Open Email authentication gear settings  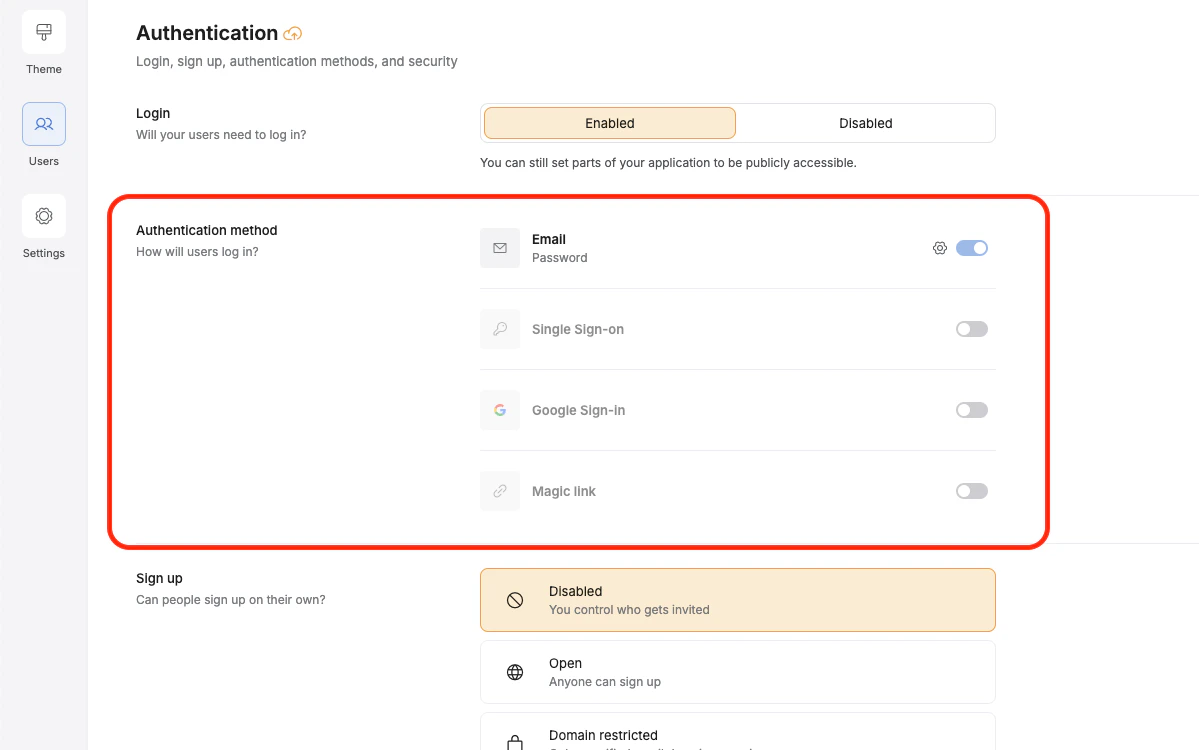[940, 248]
